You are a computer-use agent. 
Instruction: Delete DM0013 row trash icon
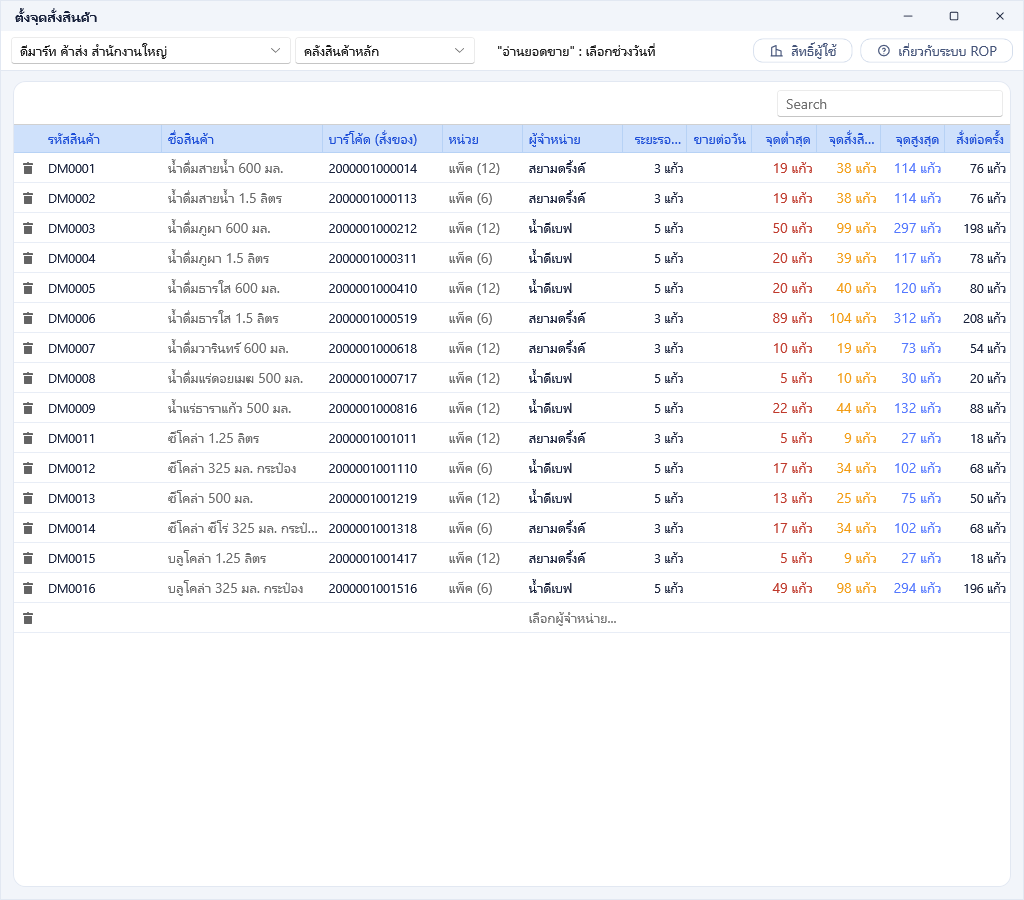28,499
